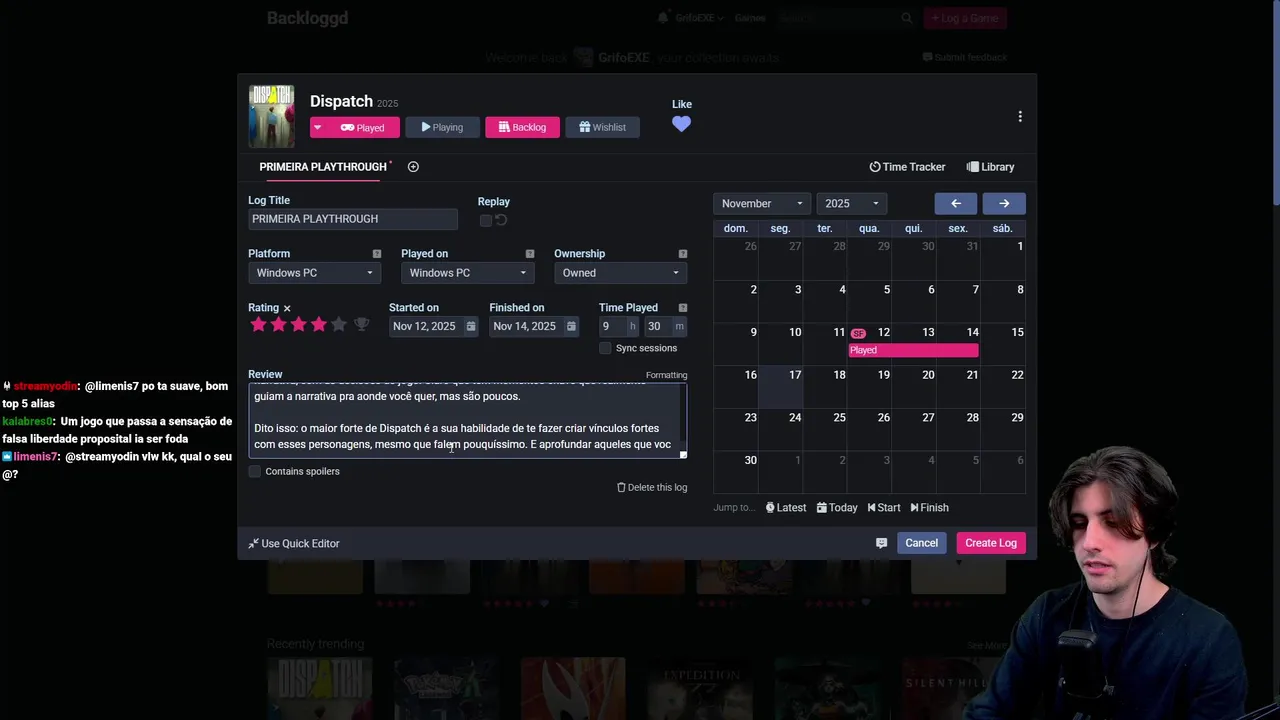Toggle the Wishlist status button
The width and height of the screenshot is (1280, 720).
[602, 127]
